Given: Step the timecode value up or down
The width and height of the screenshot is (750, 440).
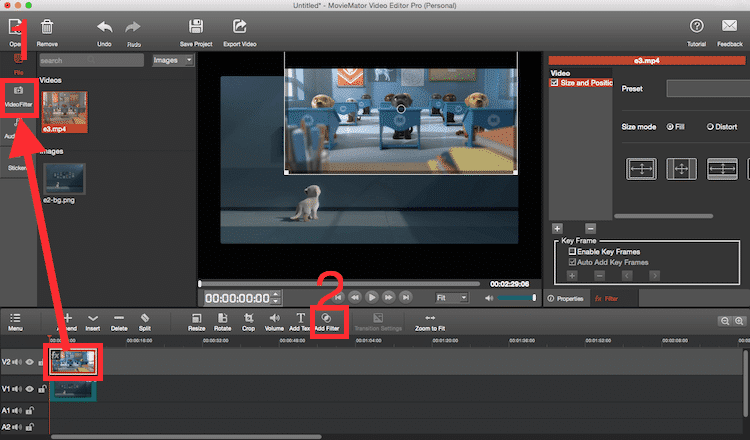Looking at the screenshot, I should (276, 297).
